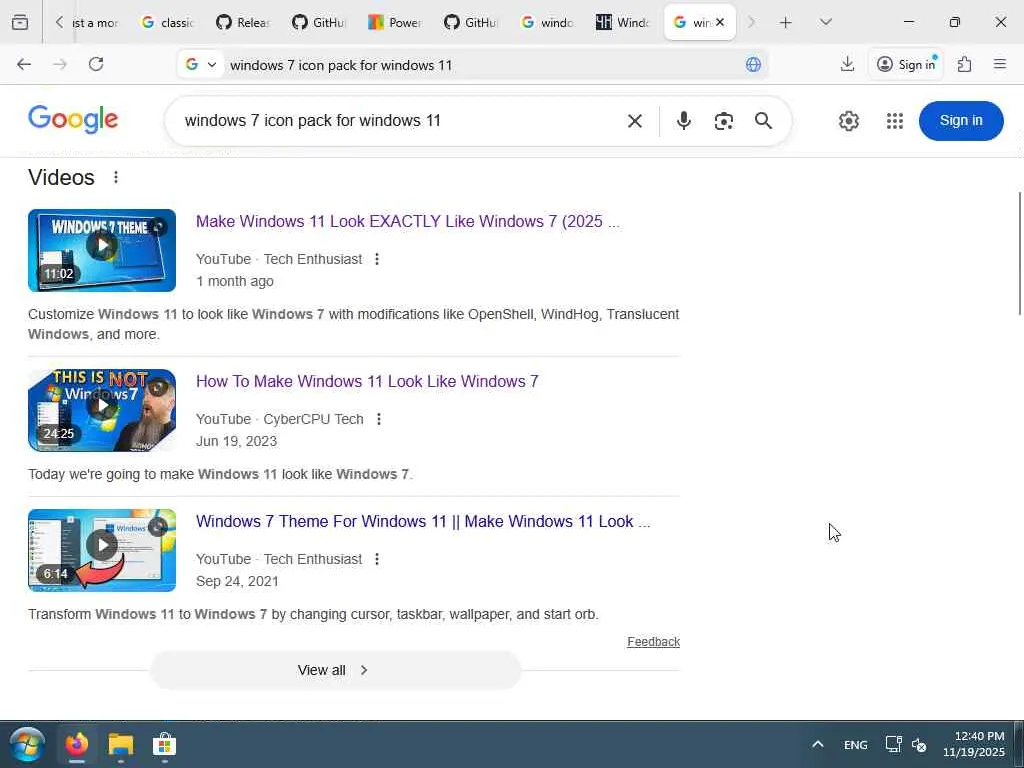
Task: Switch to the 'Power' tab
Action: [395, 22]
